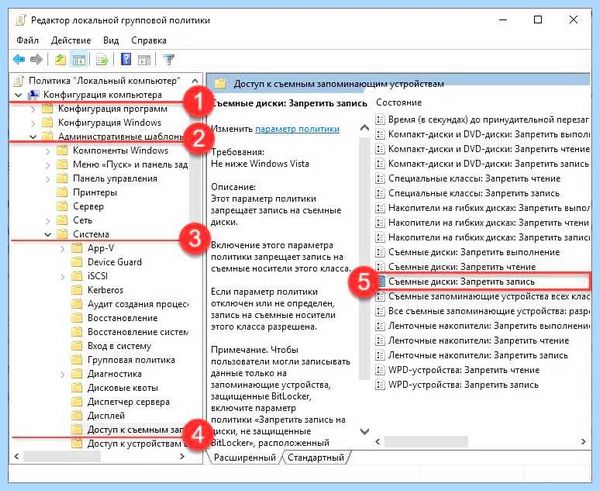Open the Файл menu

pyautogui.click(x=28, y=40)
